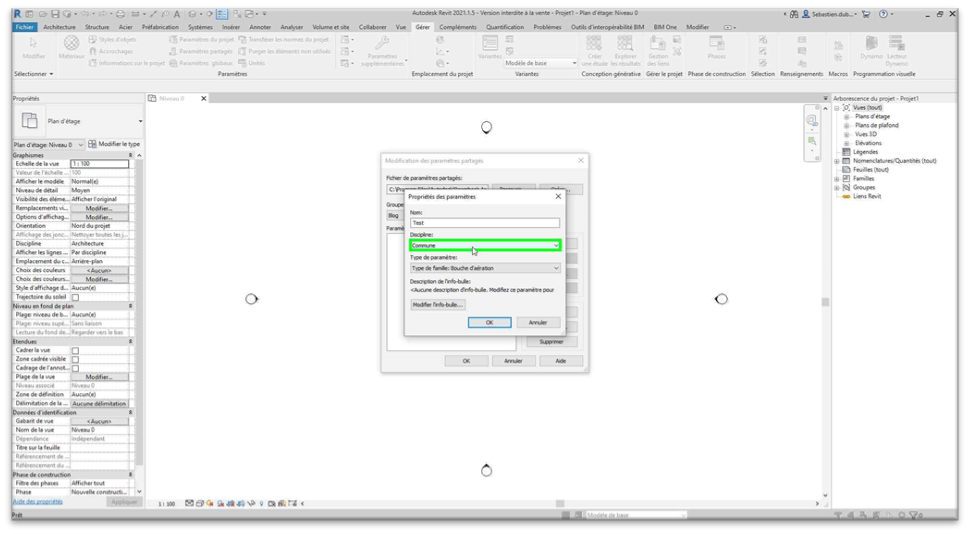Image resolution: width=969 pixels, height=534 pixels.
Task: Open the Type de paramètre dropdown
Action: (x=485, y=268)
